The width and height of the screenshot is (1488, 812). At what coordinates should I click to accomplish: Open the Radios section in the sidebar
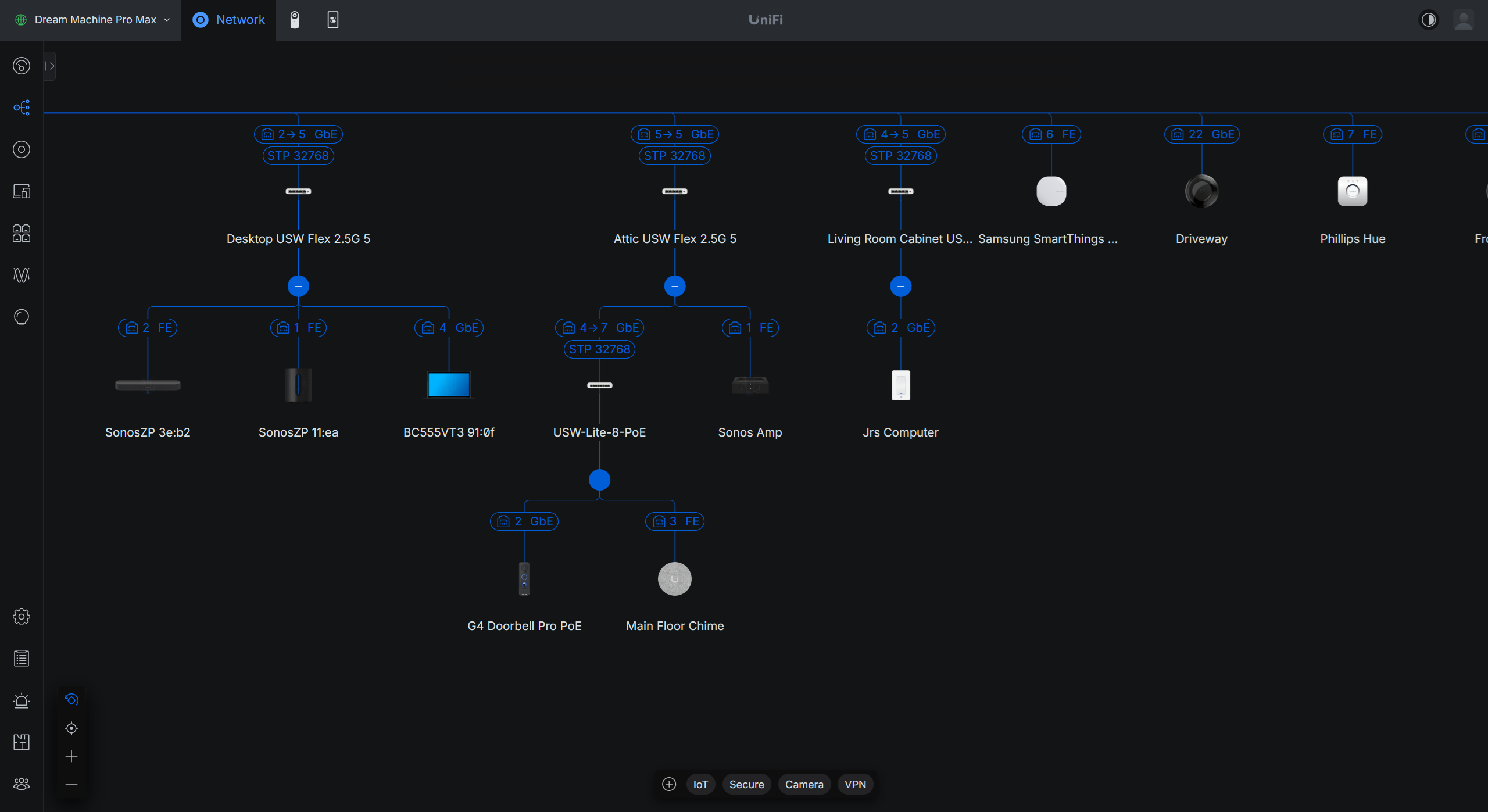point(21,275)
